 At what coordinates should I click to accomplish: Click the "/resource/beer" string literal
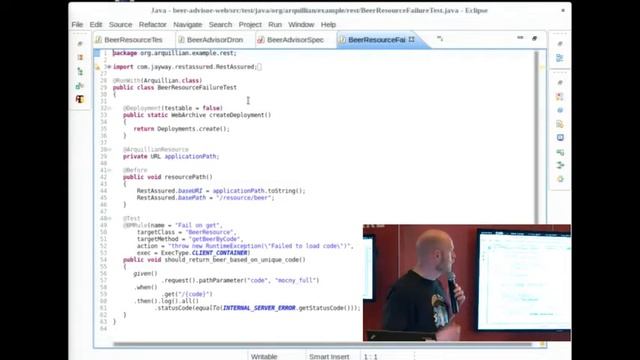click(x=243, y=198)
